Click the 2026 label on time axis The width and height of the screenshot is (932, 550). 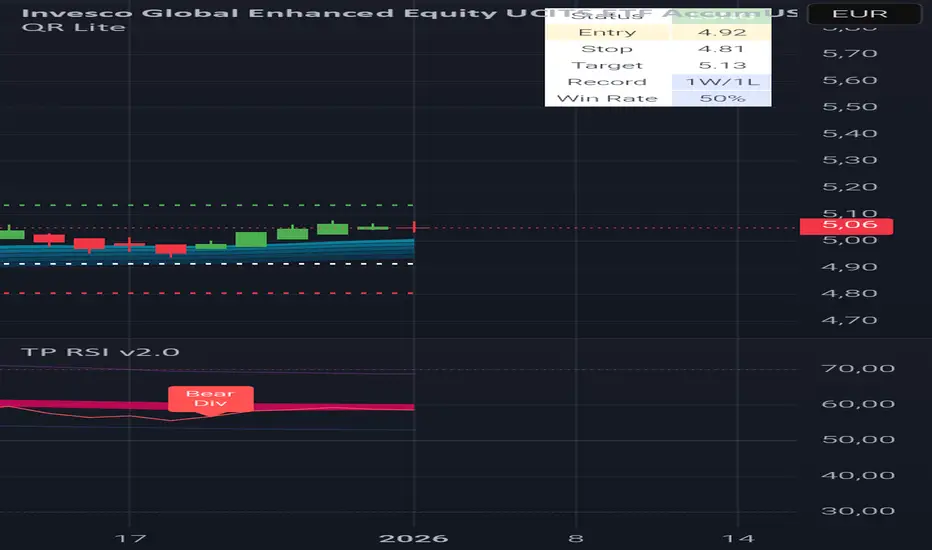click(414, 539)
